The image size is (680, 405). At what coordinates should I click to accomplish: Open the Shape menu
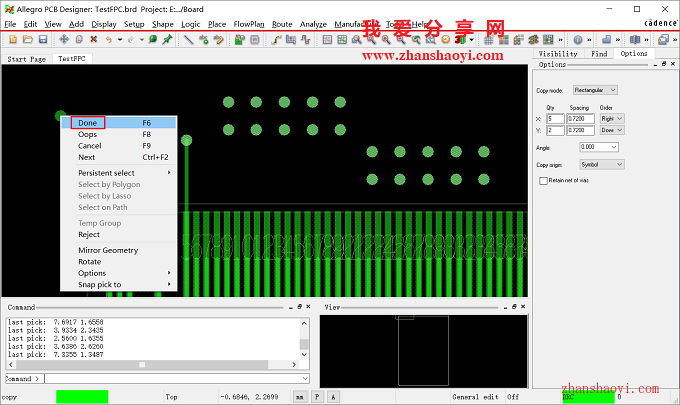163,24
